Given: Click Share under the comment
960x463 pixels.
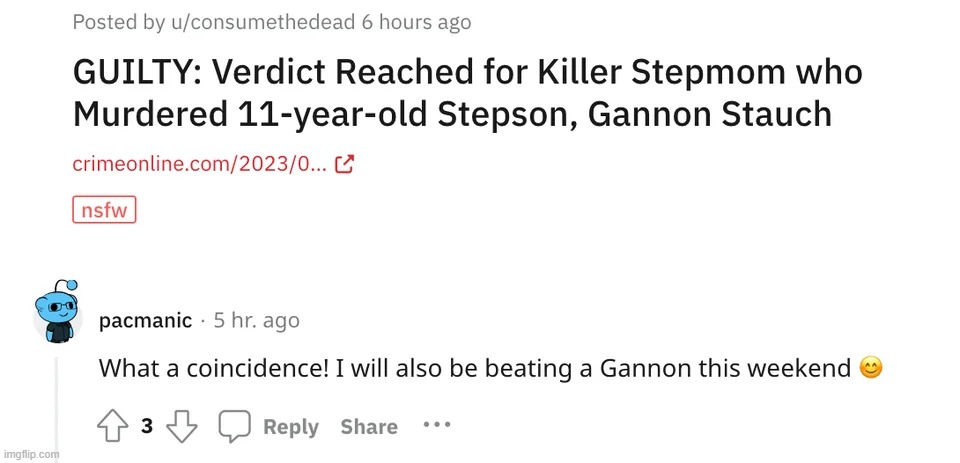Looking at the screenshot, I should (369, 426).
